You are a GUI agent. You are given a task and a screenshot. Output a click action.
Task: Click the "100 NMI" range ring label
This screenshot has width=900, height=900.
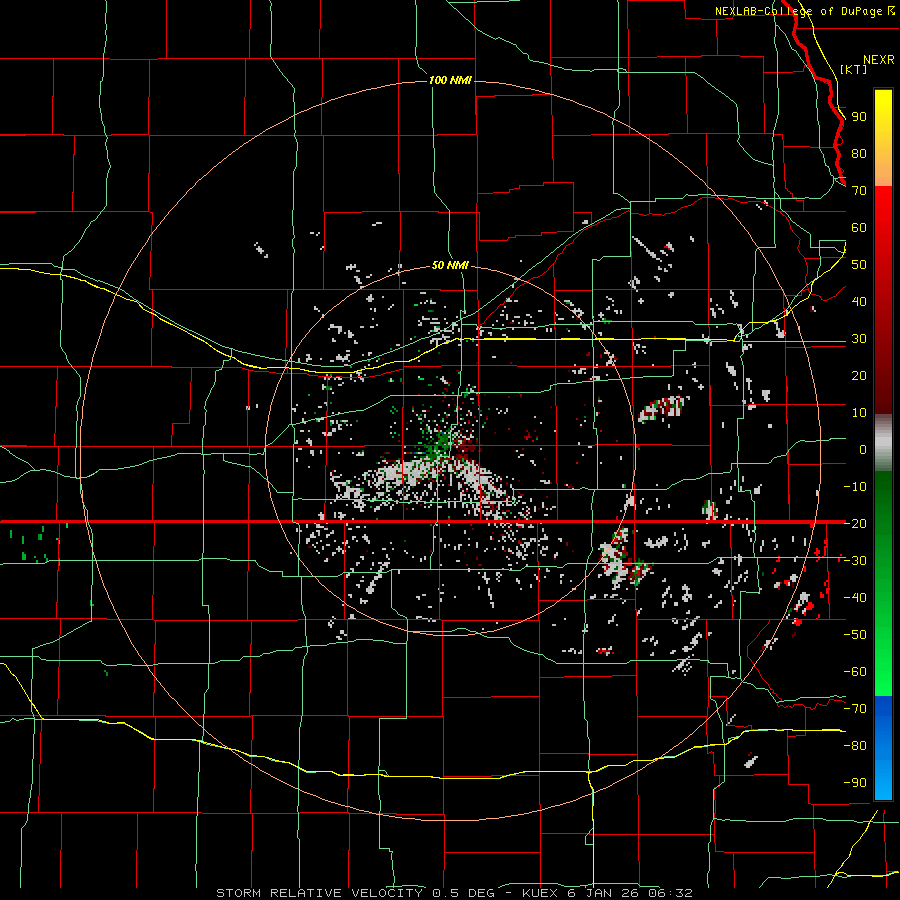(450, 80)
